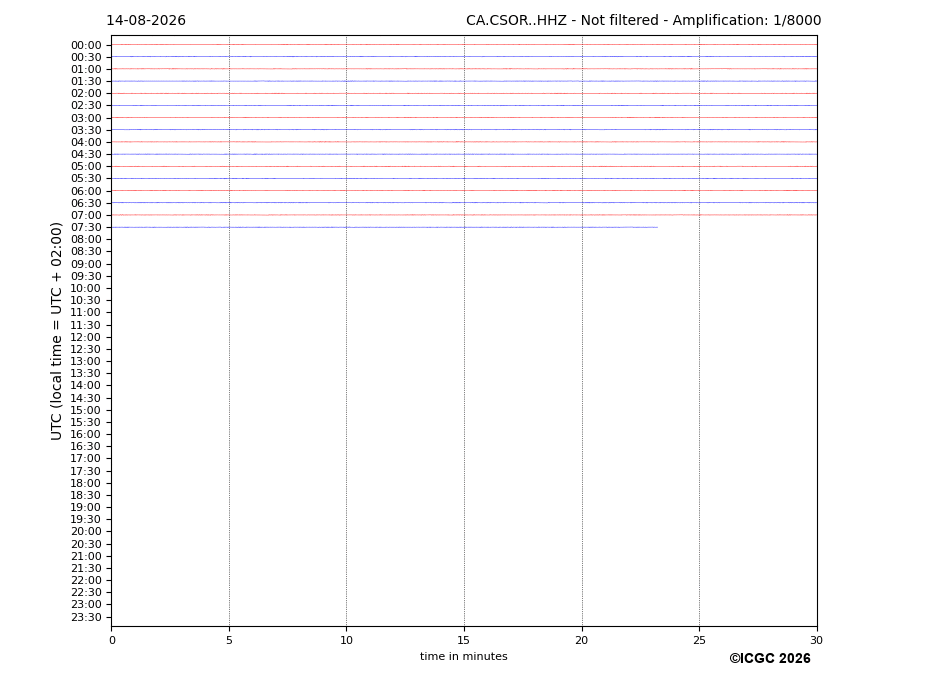Viewport: 927px width, 696px height.
Task: Click the 03:00 time row label
Action: (86, 118)
